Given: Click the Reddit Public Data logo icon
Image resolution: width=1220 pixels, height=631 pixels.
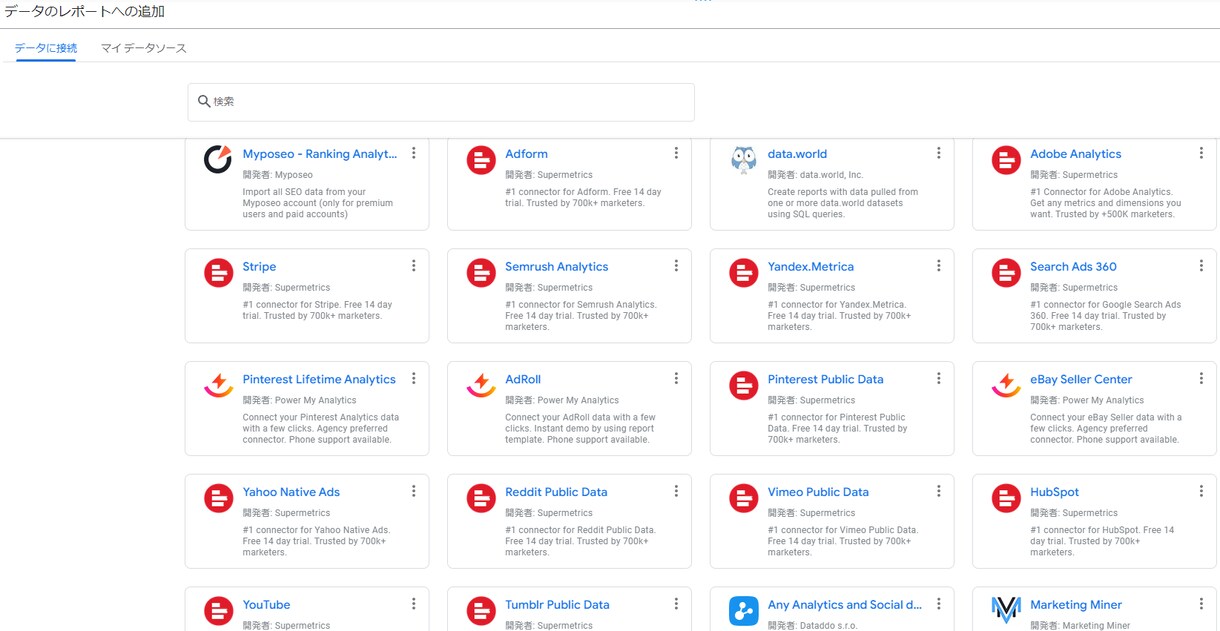Looking at the screenshot, I should pyautogui.click(x=481, y=498).
